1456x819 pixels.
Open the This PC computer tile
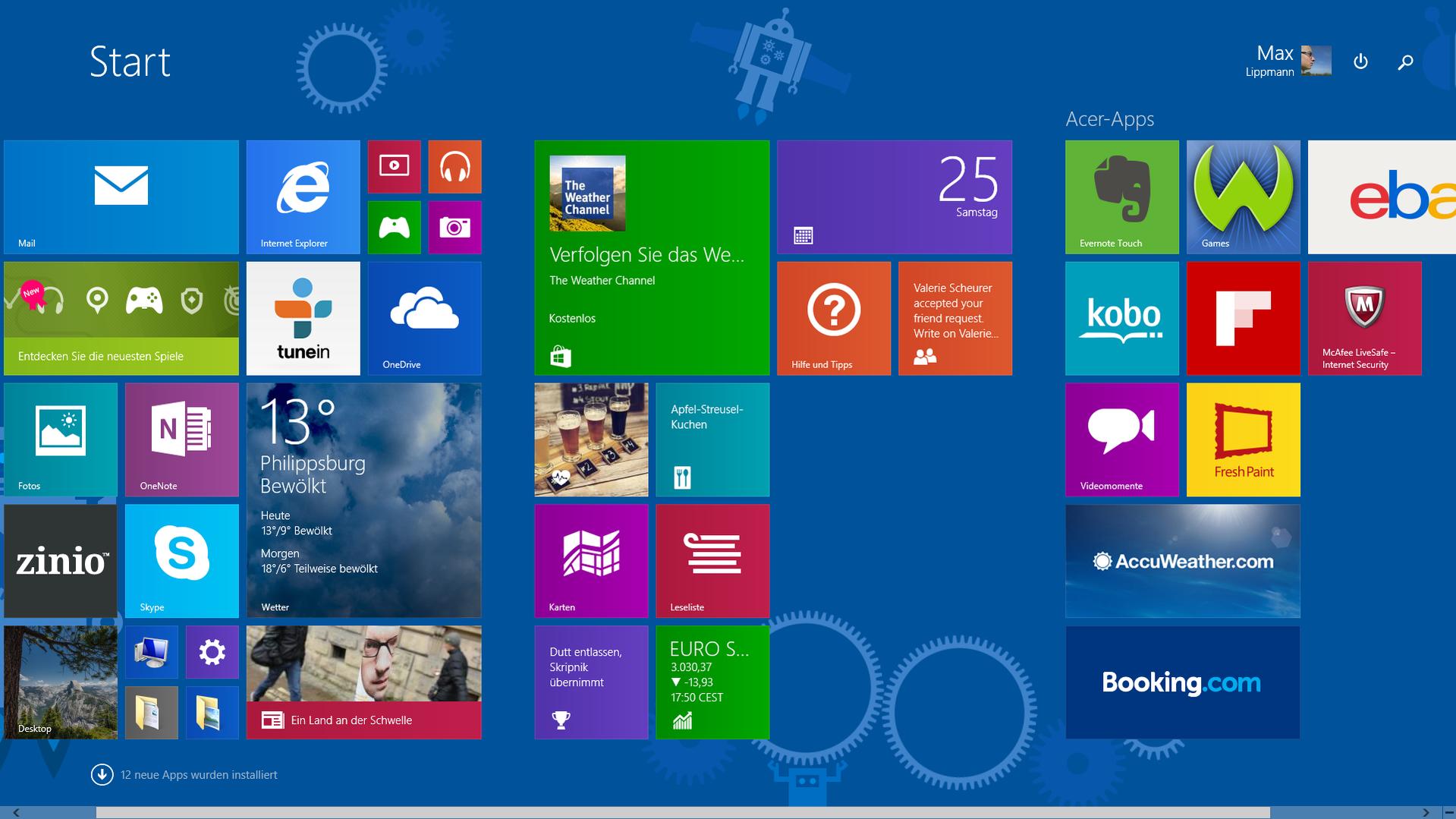click(x=152, y=653)
